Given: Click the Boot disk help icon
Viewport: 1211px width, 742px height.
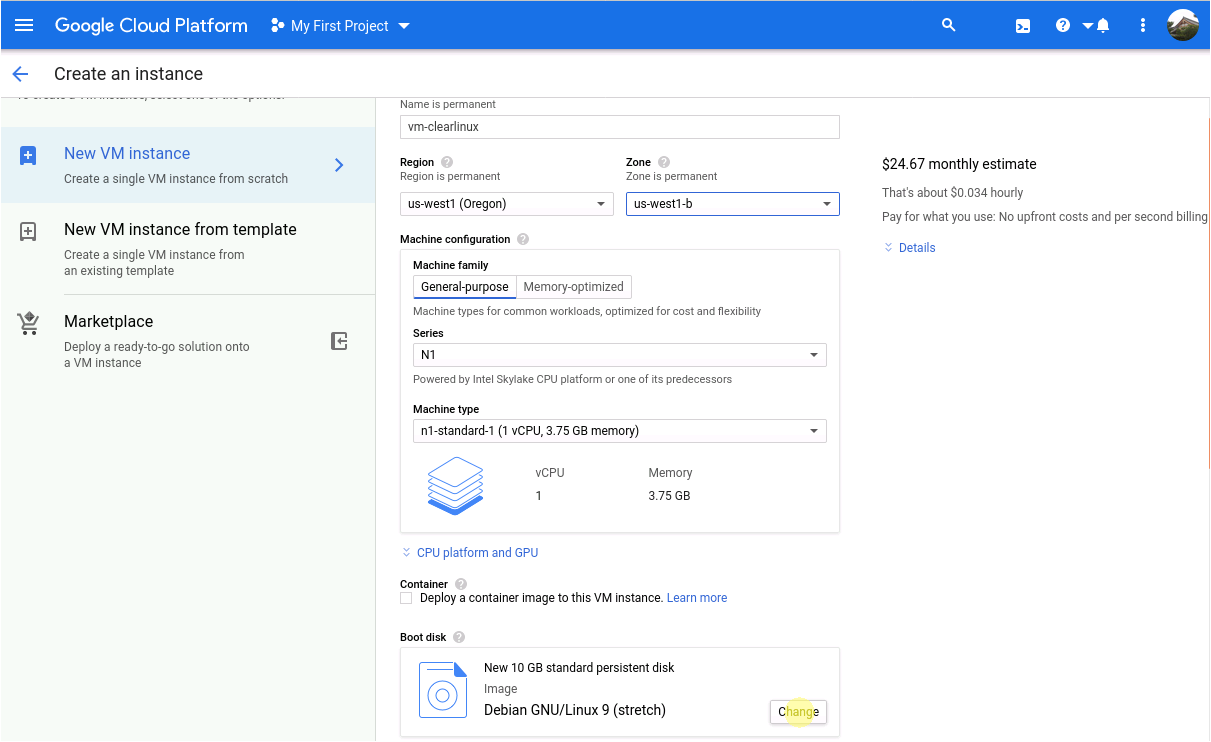Looking at the screenshot, I should pyautogui.click(x=458, y=637).
